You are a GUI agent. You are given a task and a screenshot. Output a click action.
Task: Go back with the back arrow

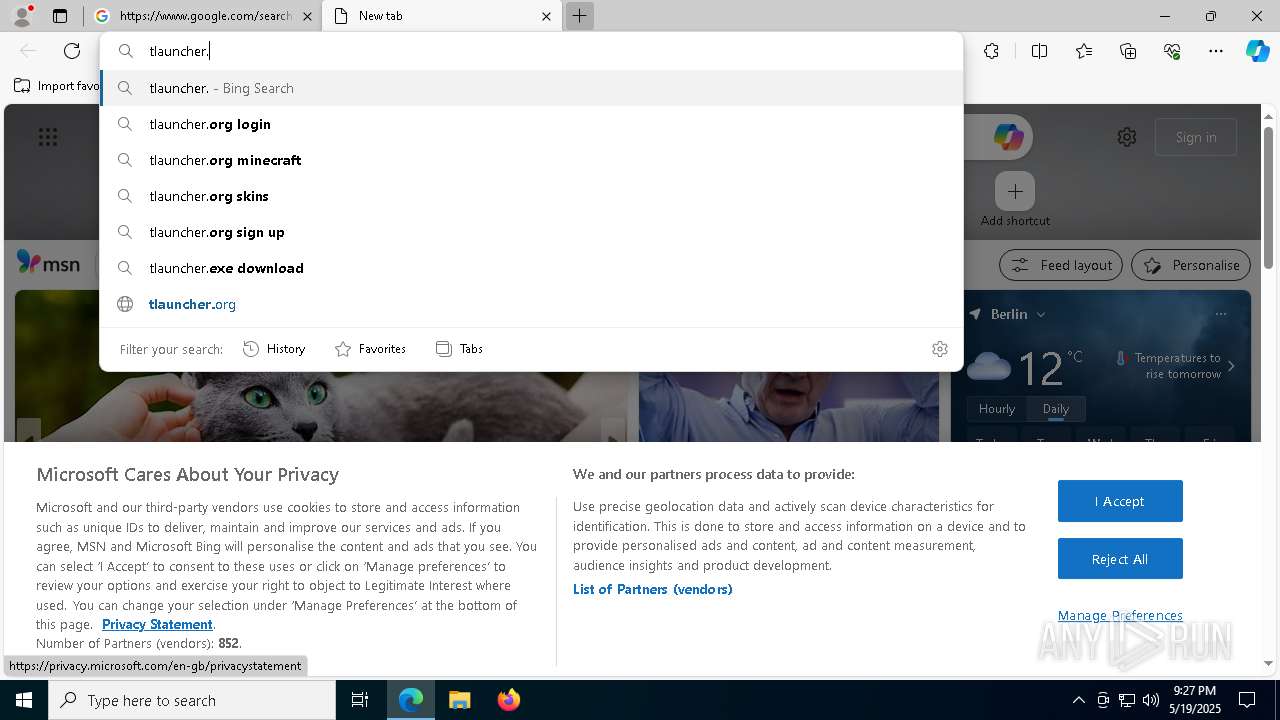(28, 51)
